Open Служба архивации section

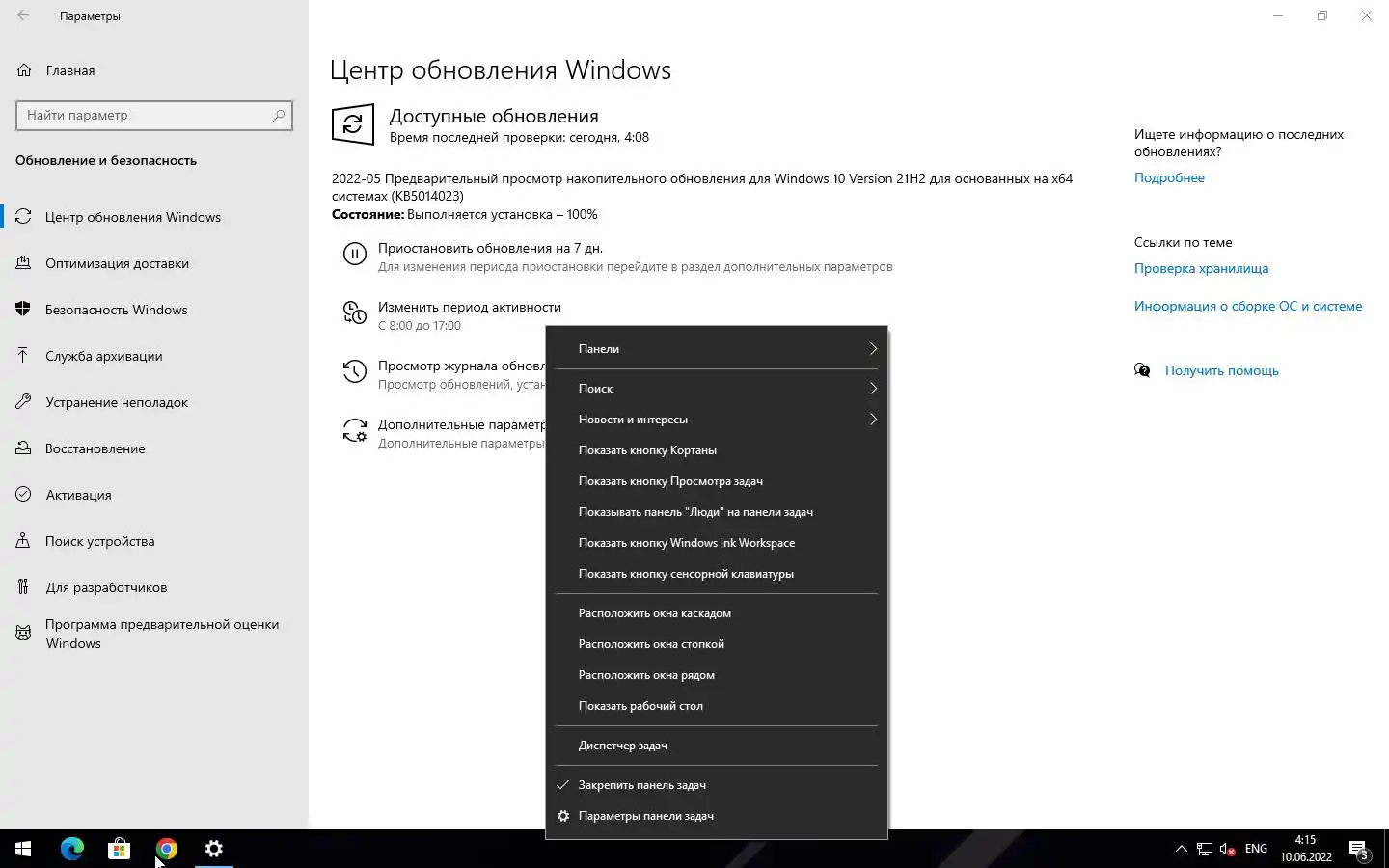[154, 356]
